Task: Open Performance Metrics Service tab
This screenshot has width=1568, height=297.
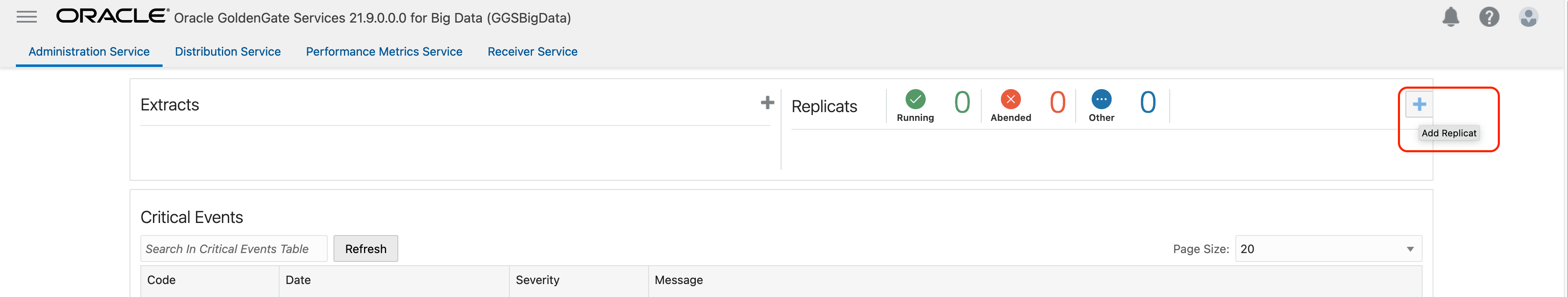Action: point(384,52)
